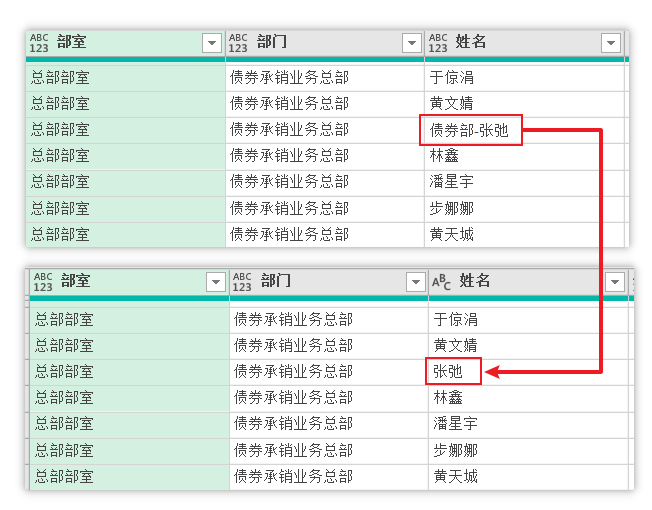This screenshot has height=510, width=652.
Task: Open filter dropdown of 姓名 in upper table
Action: click(x=611, y=43)
